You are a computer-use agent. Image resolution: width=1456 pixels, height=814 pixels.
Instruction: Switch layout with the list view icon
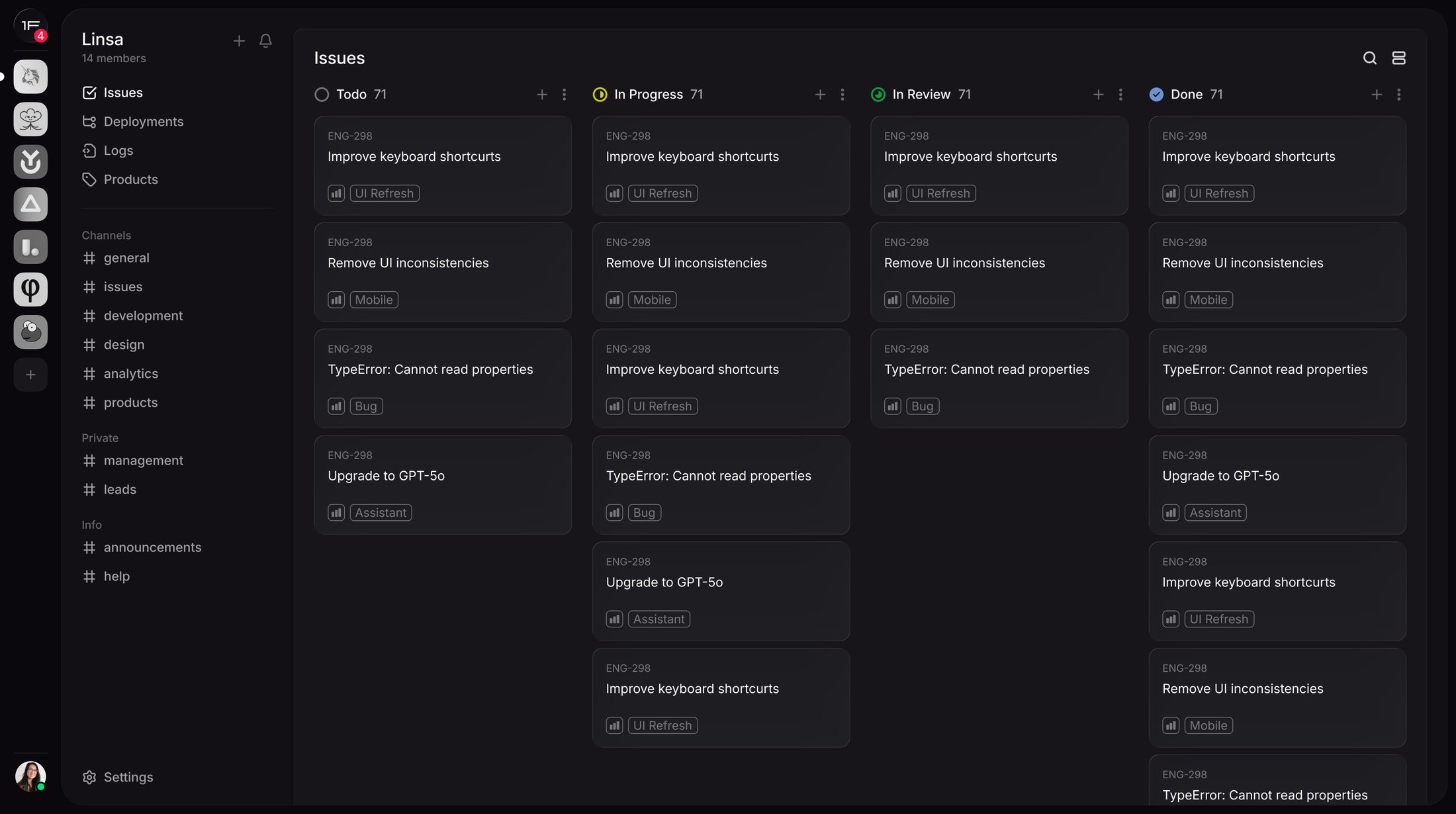(1398, 58)
